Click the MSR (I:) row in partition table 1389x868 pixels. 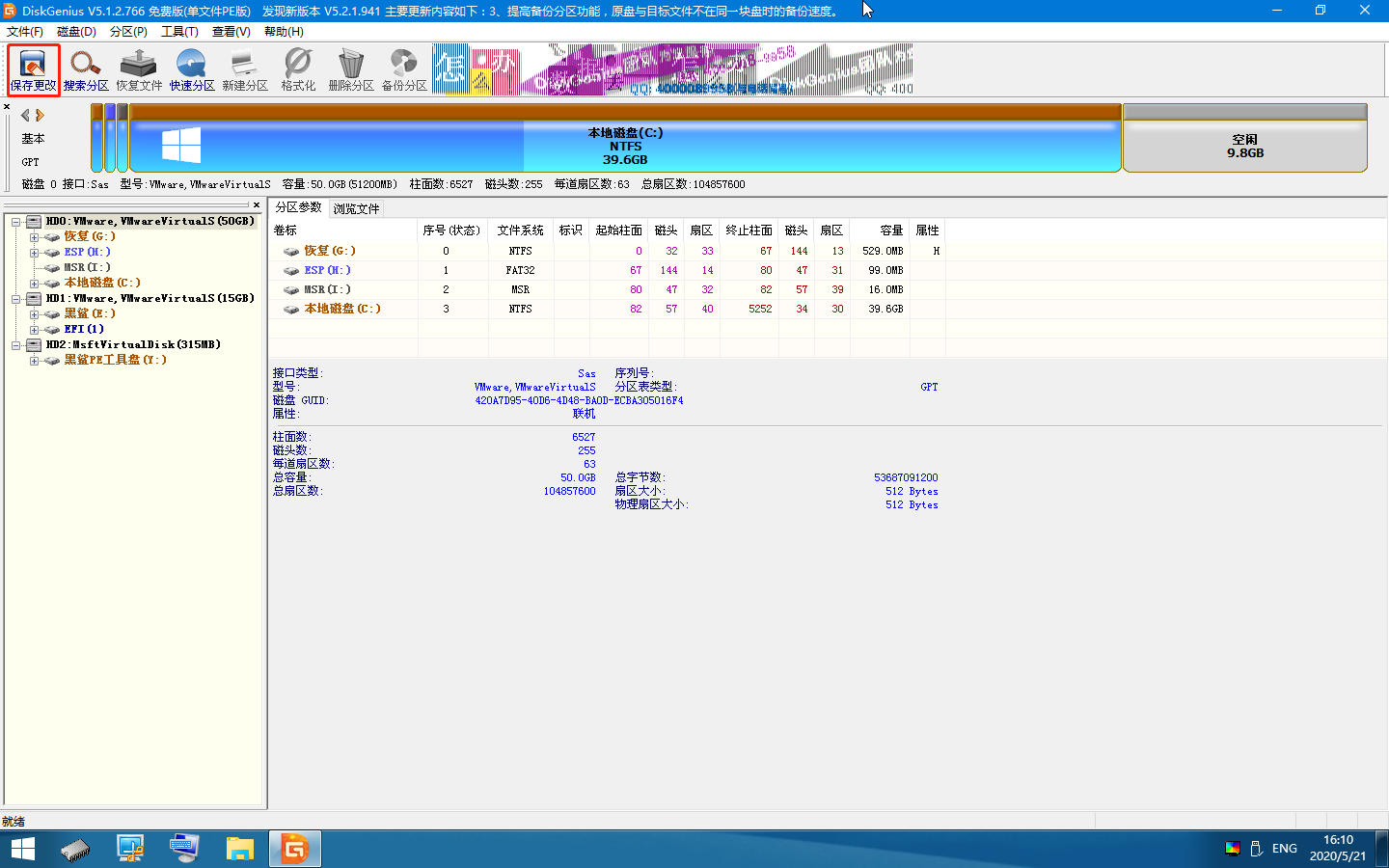tap(608, 289)
